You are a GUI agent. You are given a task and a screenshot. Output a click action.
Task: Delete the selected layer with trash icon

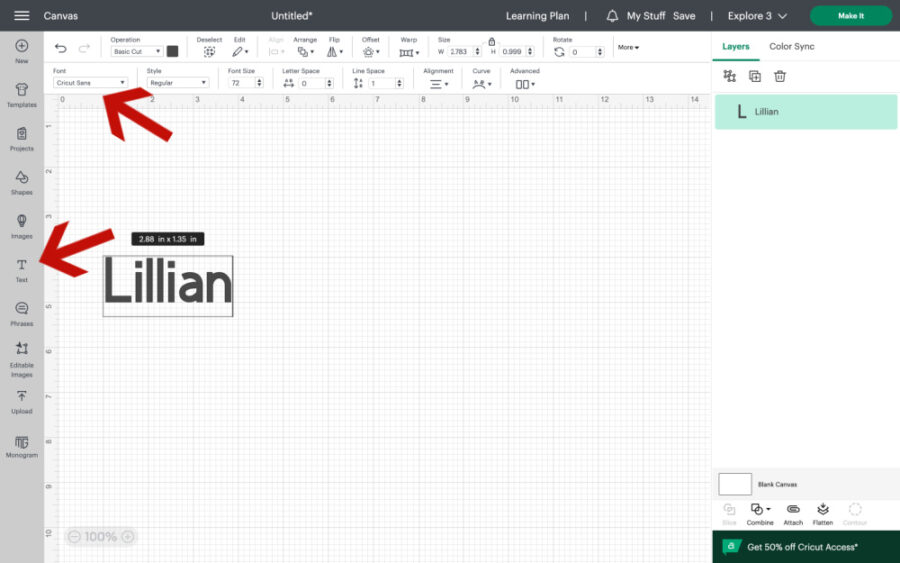pyautogui.click(x=780, y=76)
